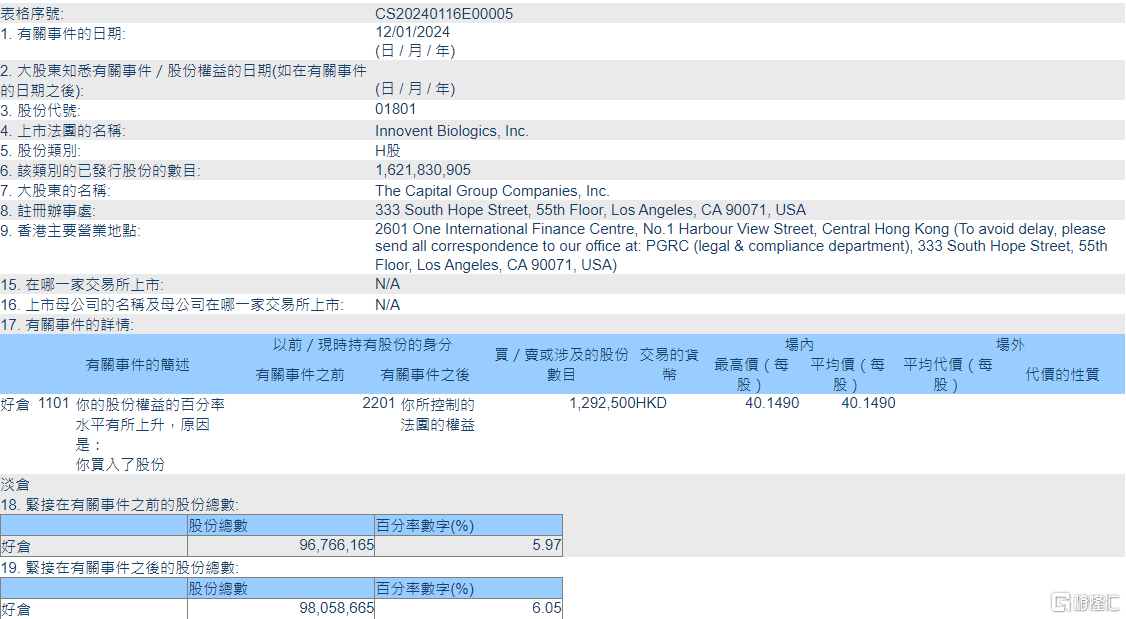Click label 4. 上市法團的名稱
1126x619 pixels.
(x=63, y=131)
